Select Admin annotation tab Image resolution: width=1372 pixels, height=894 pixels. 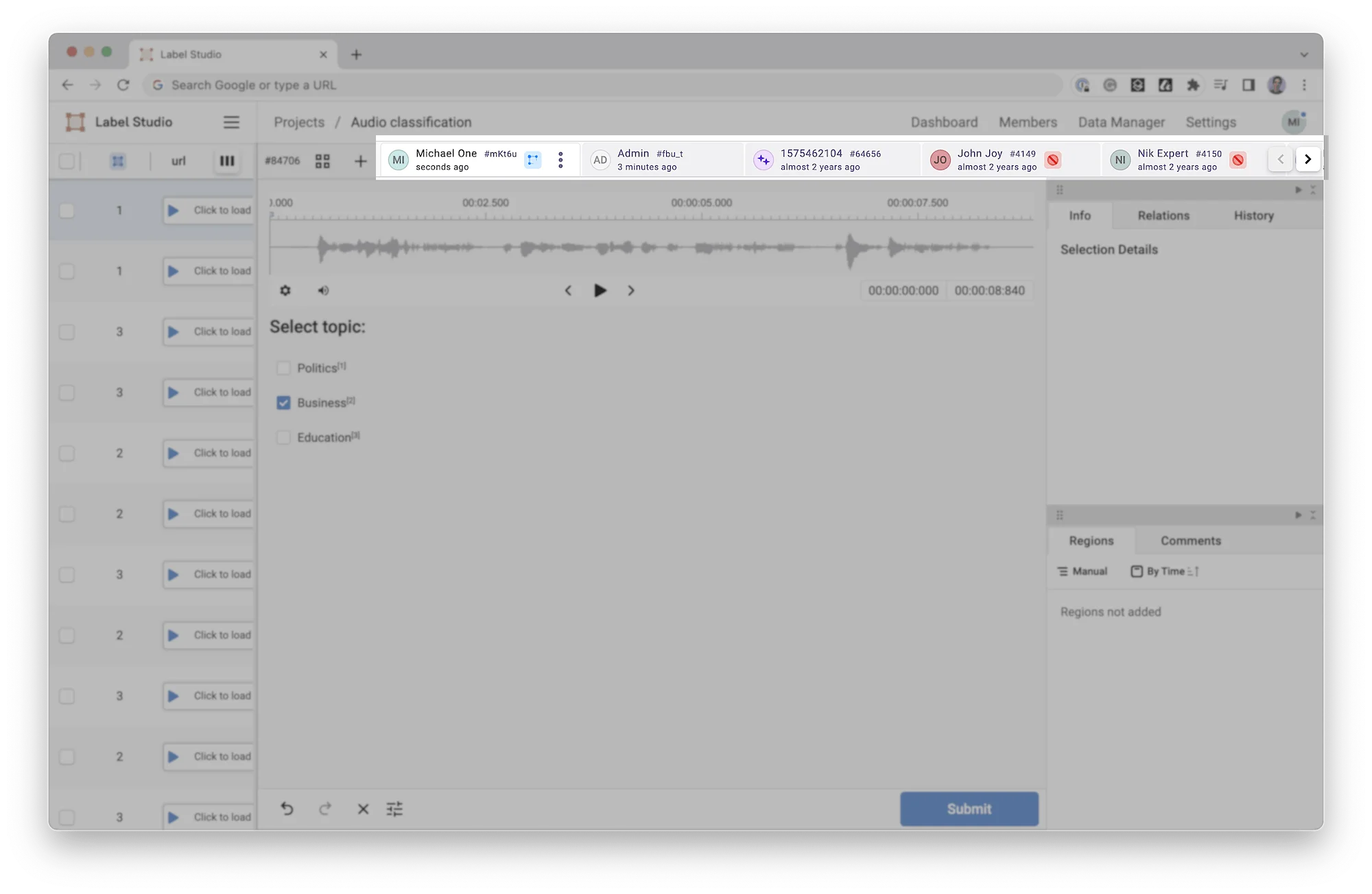pos(663,160)
